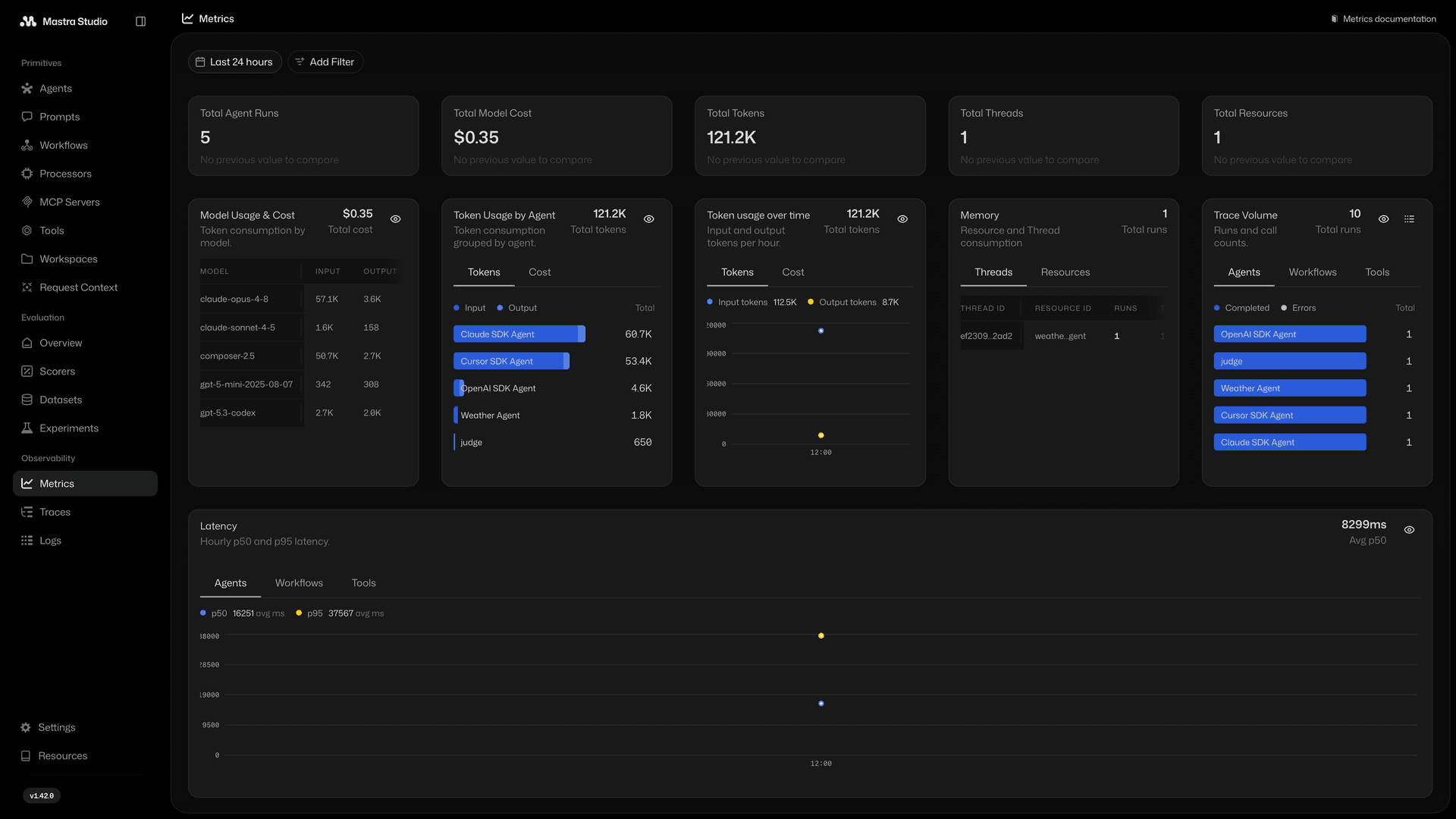The width and height of the screenshot is (1456, 819).
Task: Select the gpt-5-mini-2025-08-07 model row
Action: 301,384
